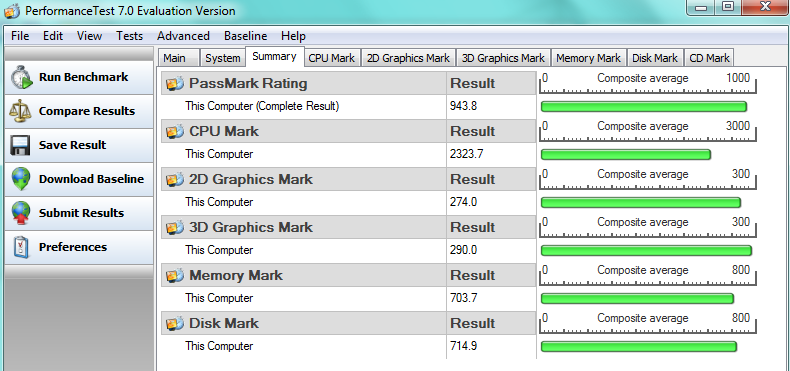The image size is (790, 371).
Task: Switch to the 3D Graphics Mark tab
Action: point(503,58)
